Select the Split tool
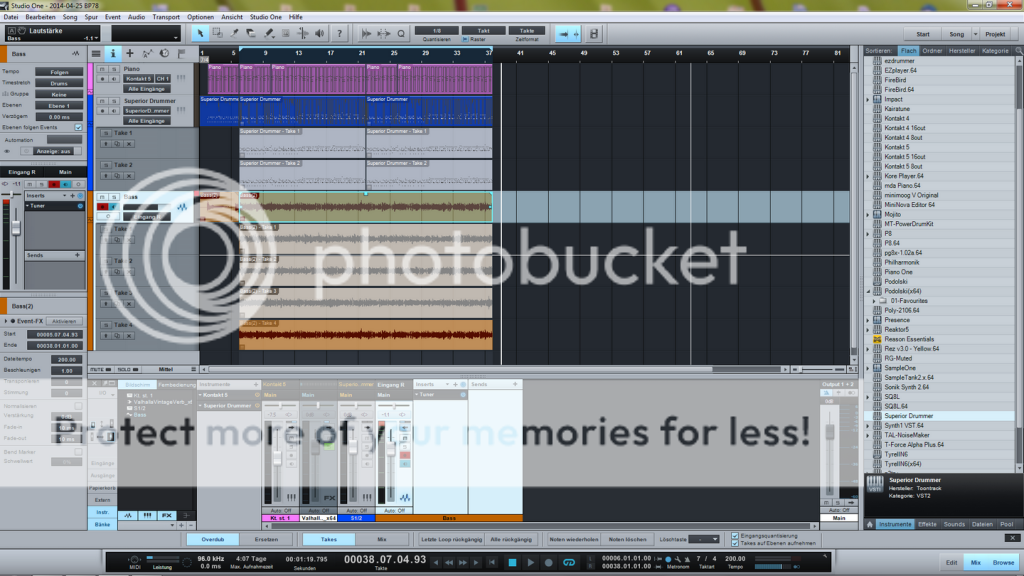The width and height of the screenshot is (1024, 576). coord(234,33)
